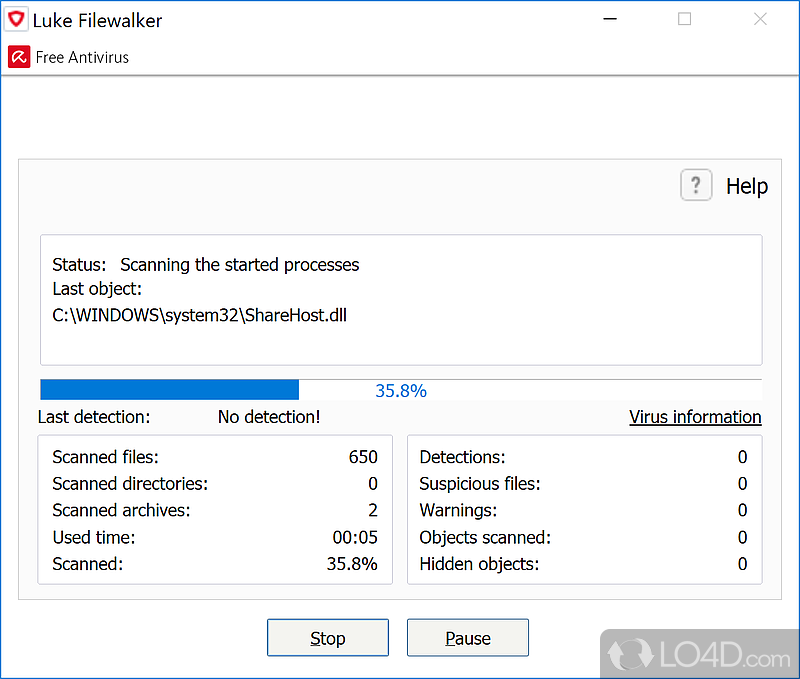Image resolution: width=800 pixels, height=679 pixels.
Task: Open the Virus information link
Action: 695,417
